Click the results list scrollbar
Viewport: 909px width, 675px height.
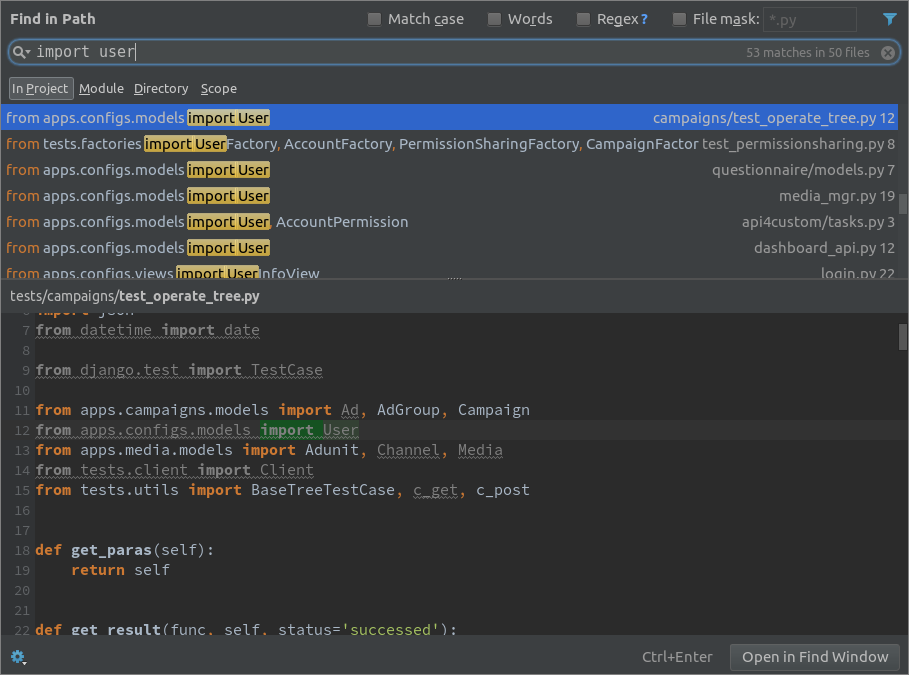tap(903, 203)
